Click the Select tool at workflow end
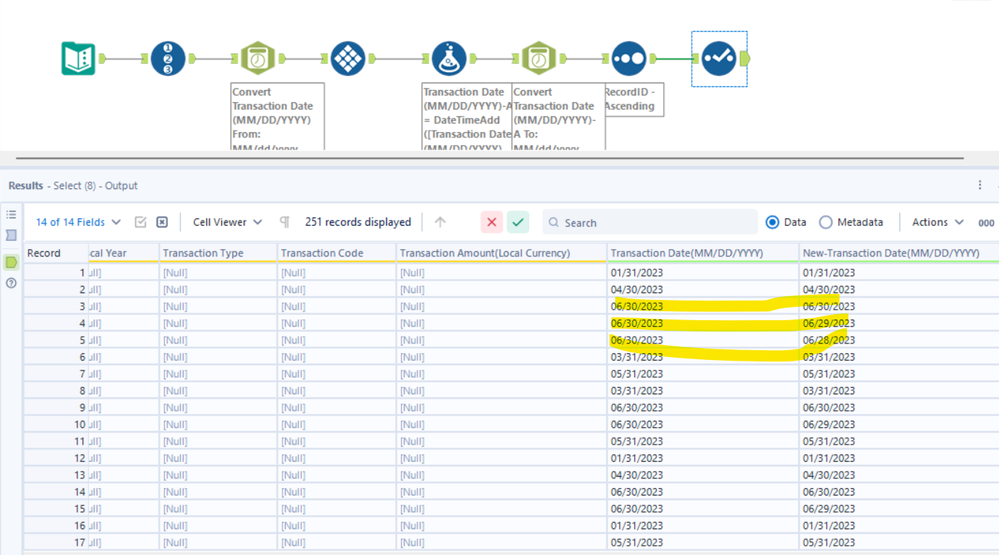 pos(718,59)
